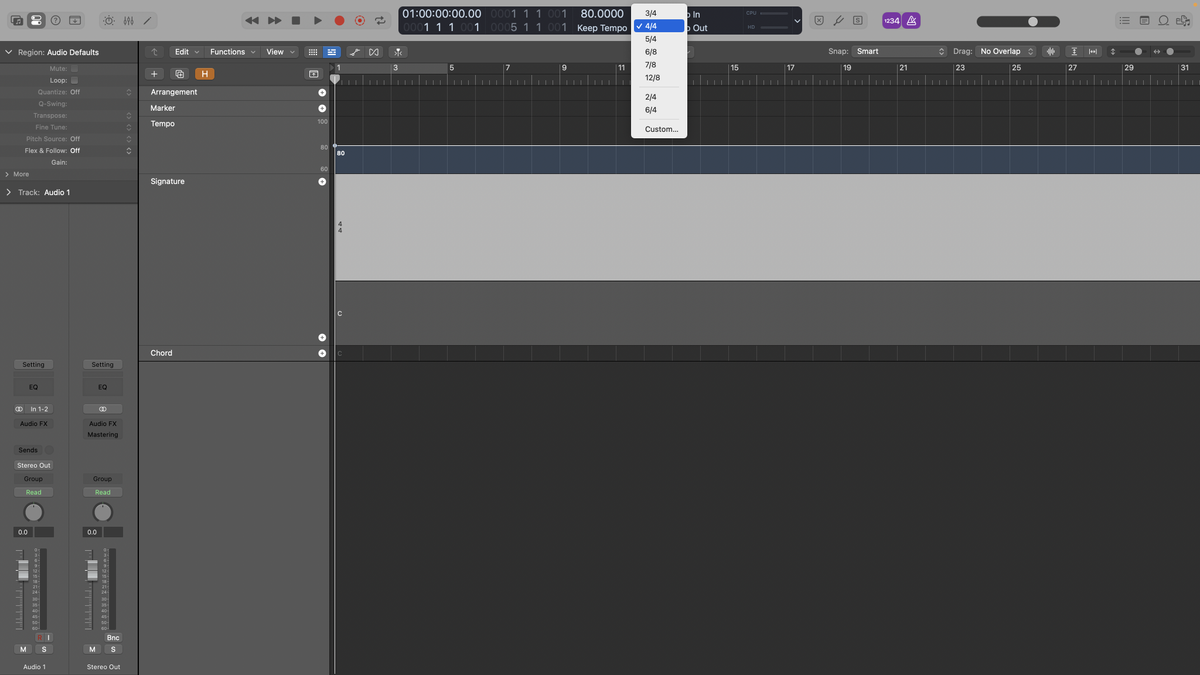Screen dimensions: 1200x675
Task: Mute the Audio 1 channel strip
Action: pos(22,648)
